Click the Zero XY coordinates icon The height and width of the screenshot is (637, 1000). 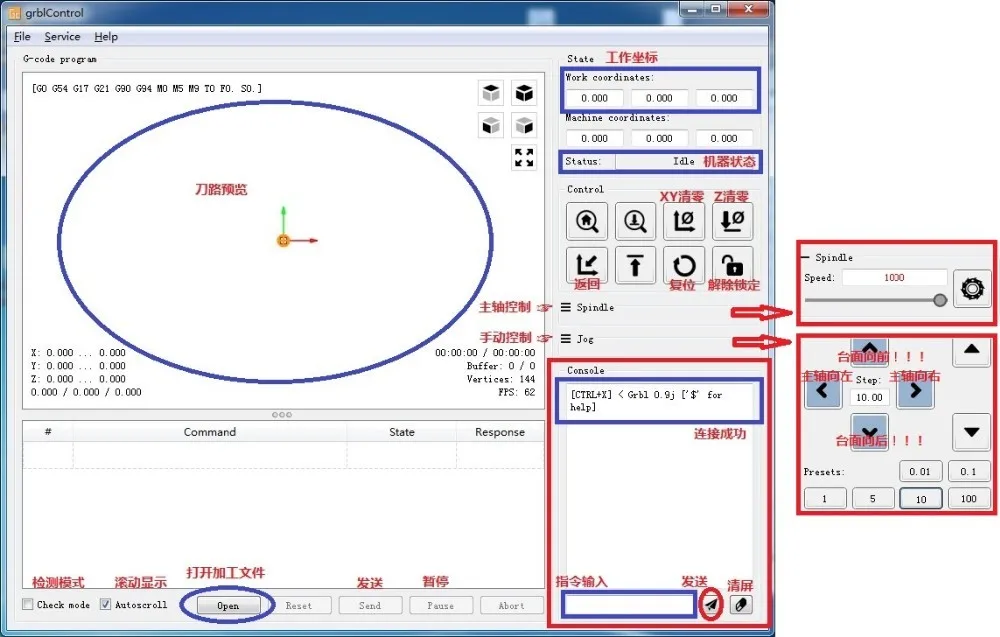click(x=684, y=220)
